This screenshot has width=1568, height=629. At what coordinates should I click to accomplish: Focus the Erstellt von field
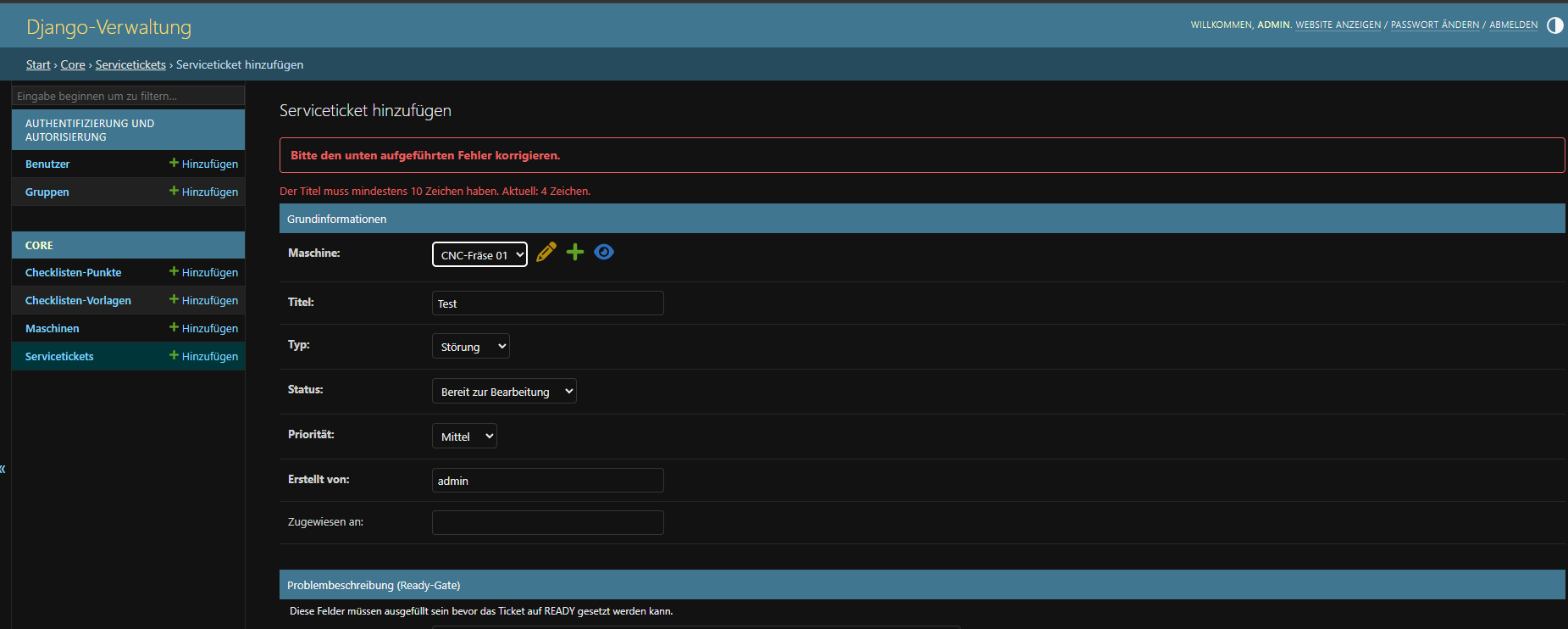tap(548, 481)
